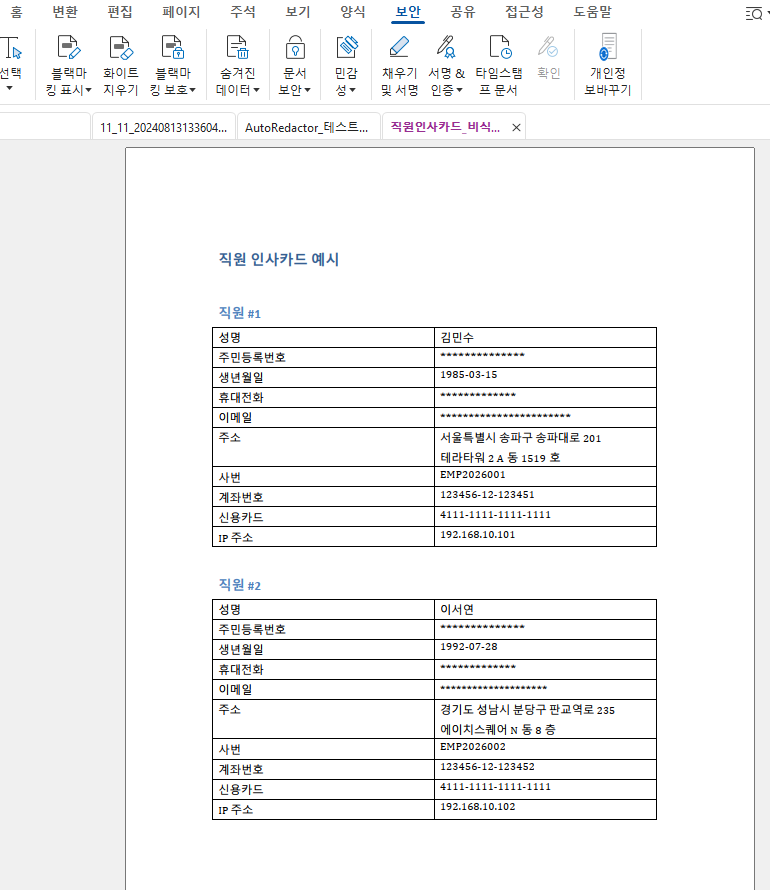Expand the 문서 보안 dropdown arrow
770x890 pixels.
pos(308,90)
